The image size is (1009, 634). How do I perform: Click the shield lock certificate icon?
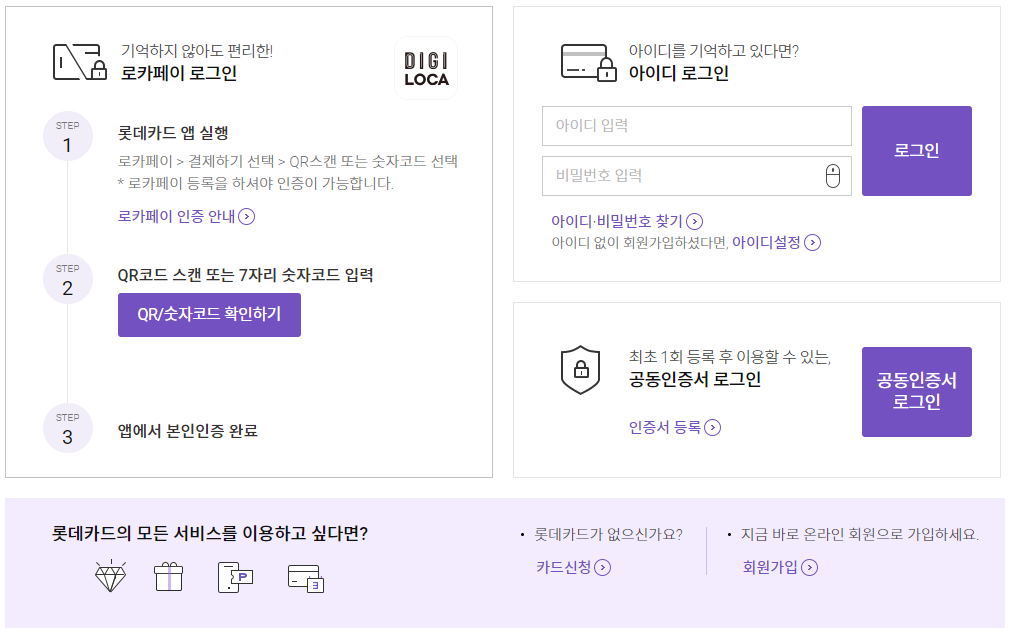[580, 369]
